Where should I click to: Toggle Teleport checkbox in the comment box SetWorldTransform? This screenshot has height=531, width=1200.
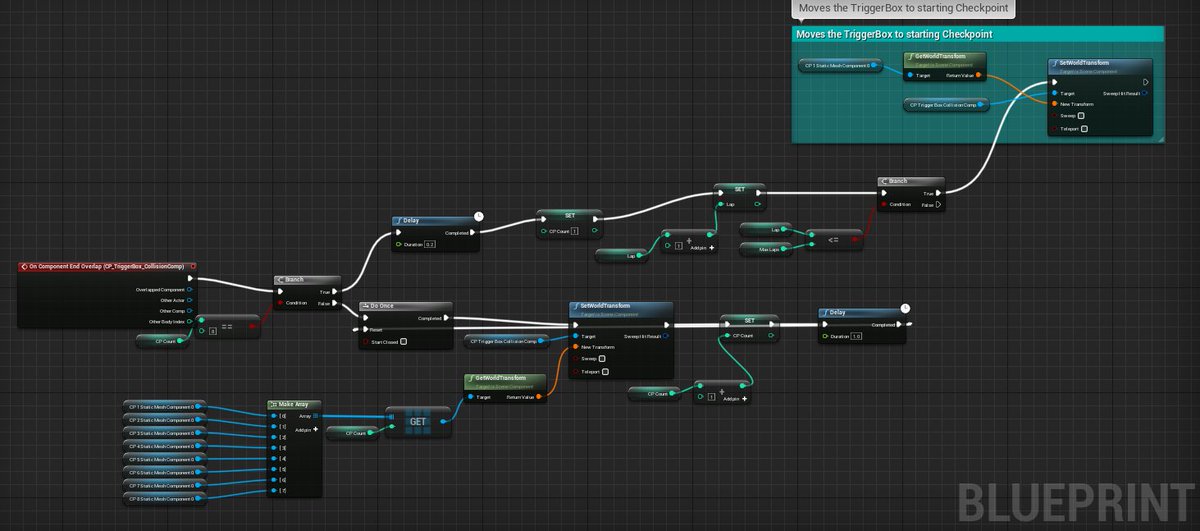(x=1085, y=128)
